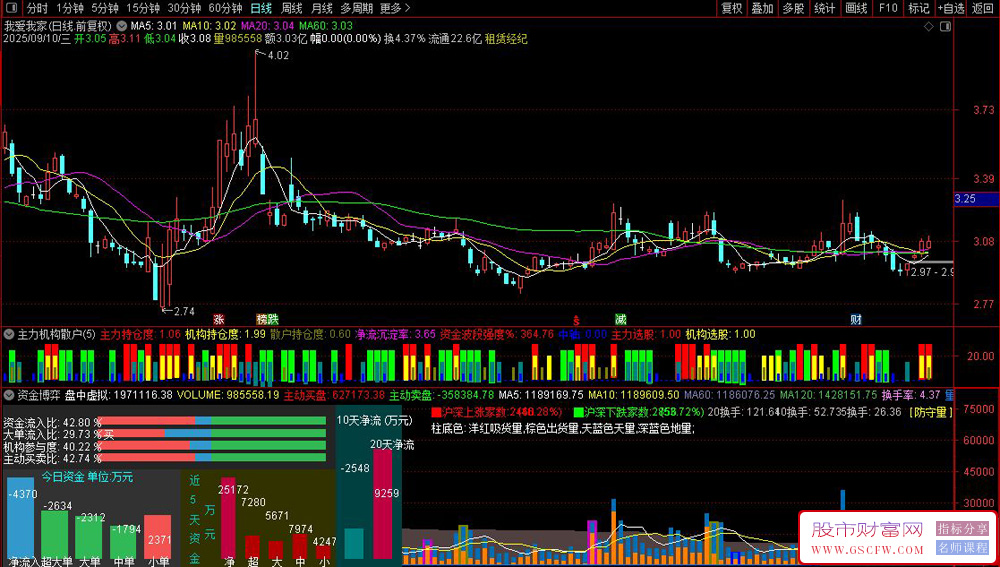The image size is (1000, 567).
Task: Click the 复权 adjustment button
Action: [x=732, y=8]
